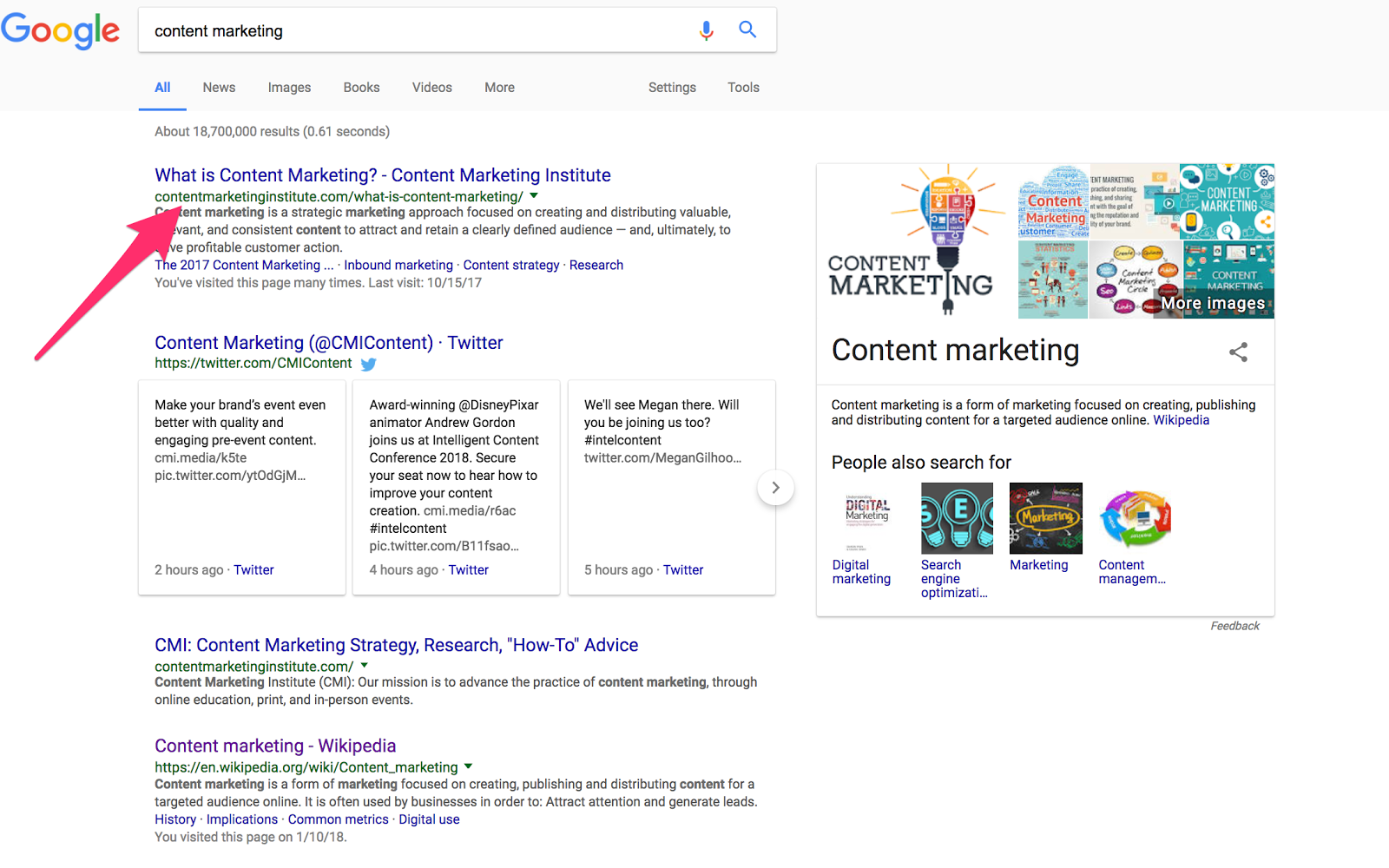Viewport: 1389px width, 868px height.
Task: Open the Content Marketing Circle diagram image
Action: point(1135,279)
